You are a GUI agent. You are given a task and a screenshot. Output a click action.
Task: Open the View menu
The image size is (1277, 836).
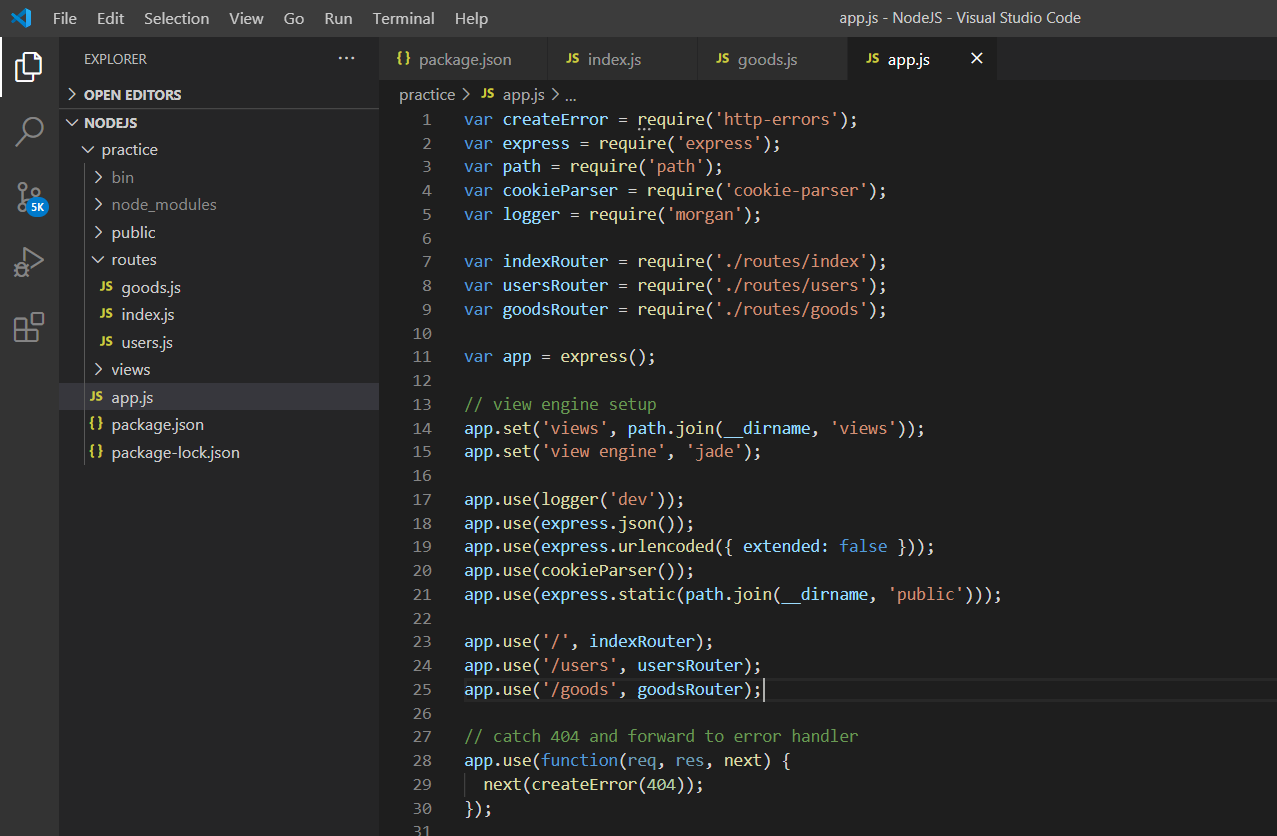point(246,18)
